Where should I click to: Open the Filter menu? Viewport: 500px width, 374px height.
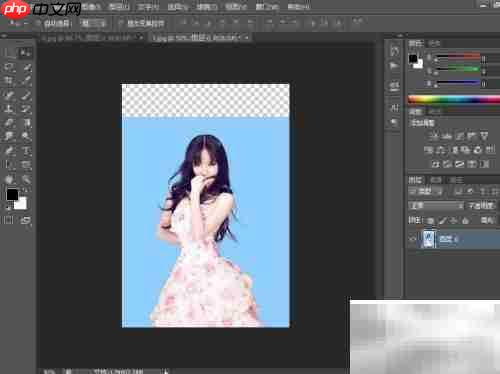(x=207, y=7)
